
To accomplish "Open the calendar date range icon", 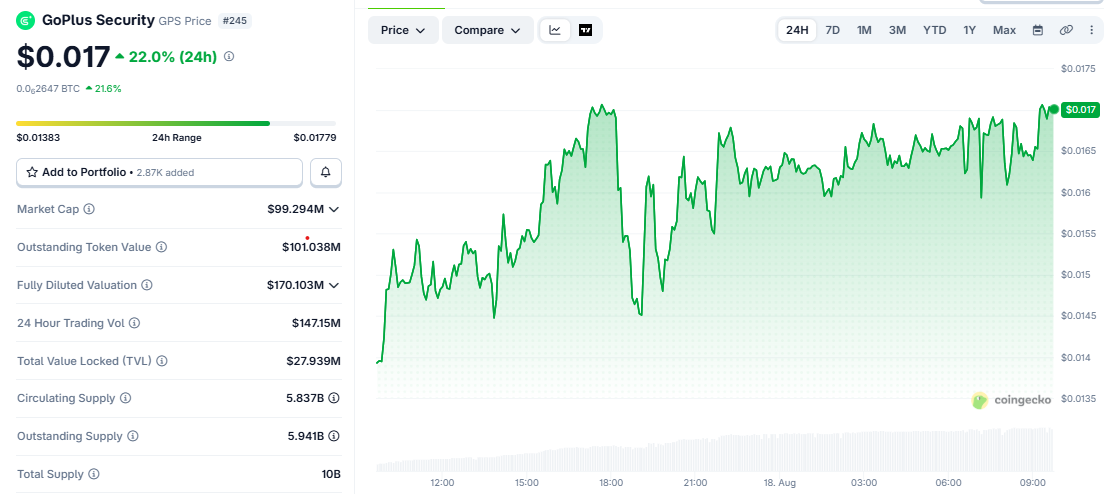I will (1037, 30).
